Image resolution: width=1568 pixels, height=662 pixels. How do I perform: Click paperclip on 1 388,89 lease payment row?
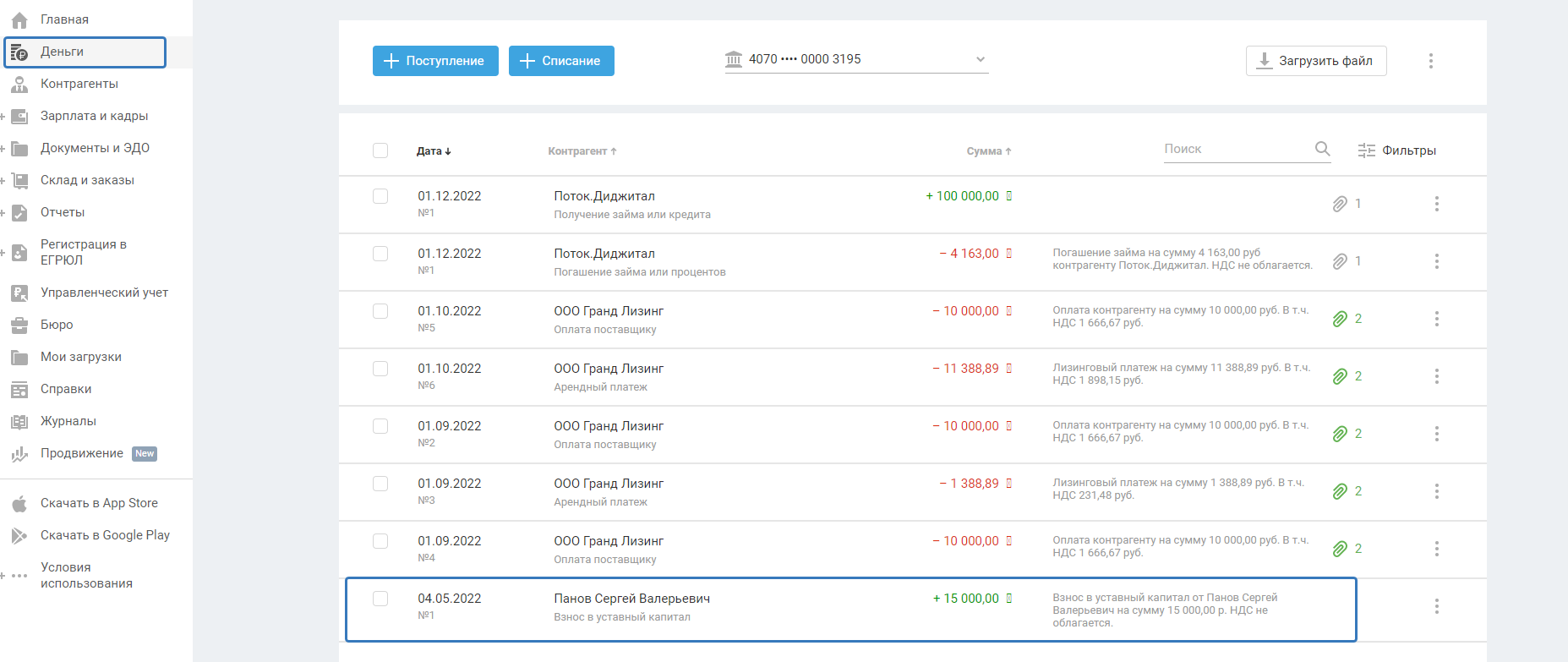pos(1340,491)
